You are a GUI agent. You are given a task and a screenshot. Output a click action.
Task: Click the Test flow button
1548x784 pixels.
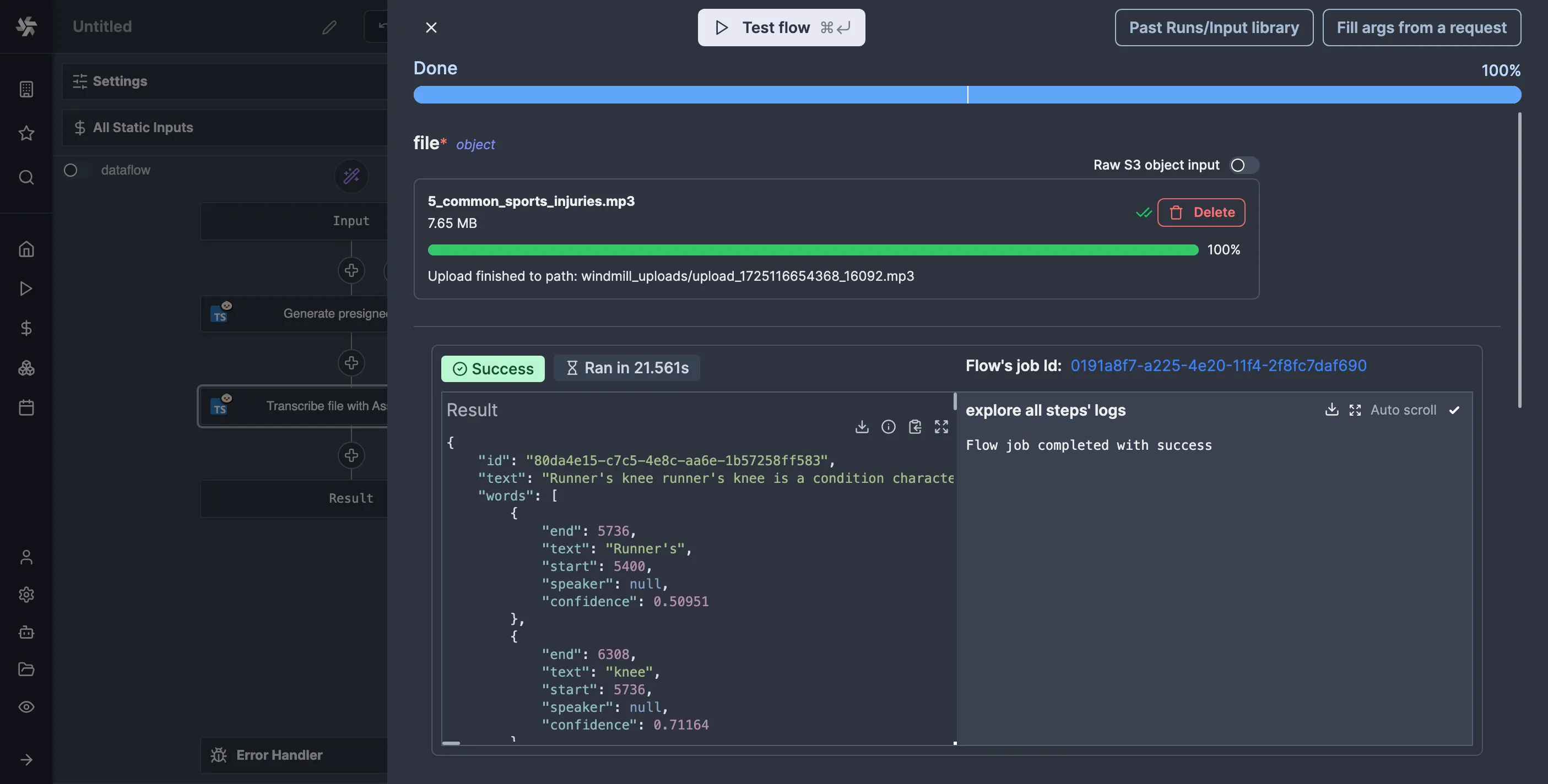click(781, 28)
